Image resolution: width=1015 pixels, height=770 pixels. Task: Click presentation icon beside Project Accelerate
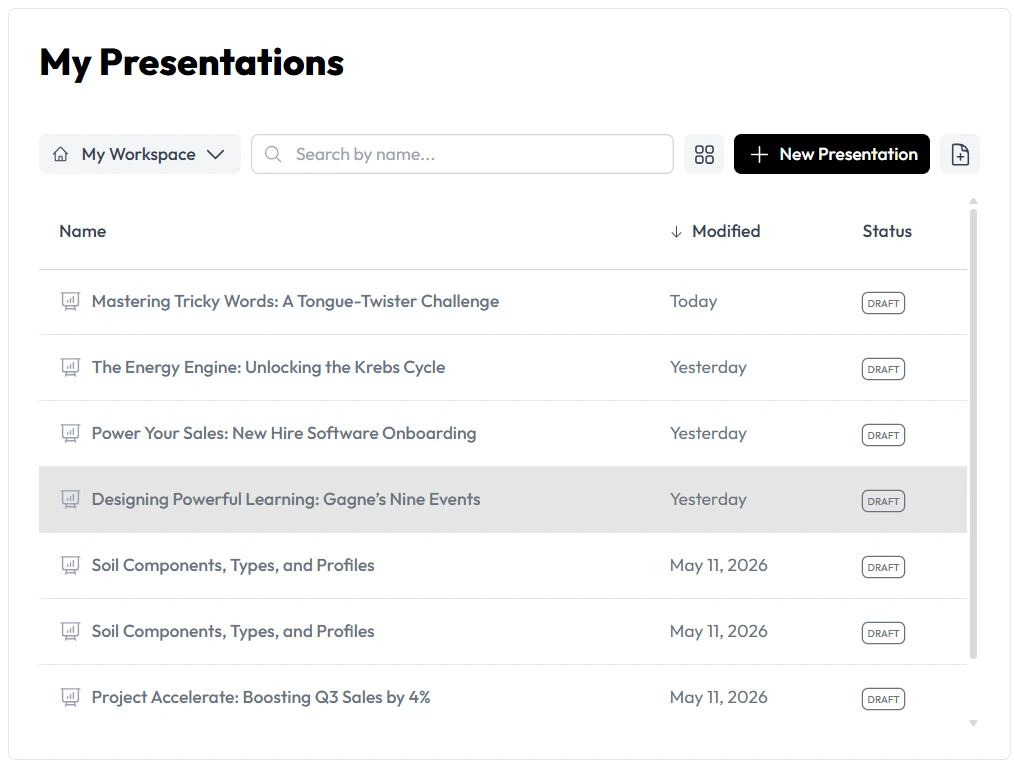pos(71,698)
